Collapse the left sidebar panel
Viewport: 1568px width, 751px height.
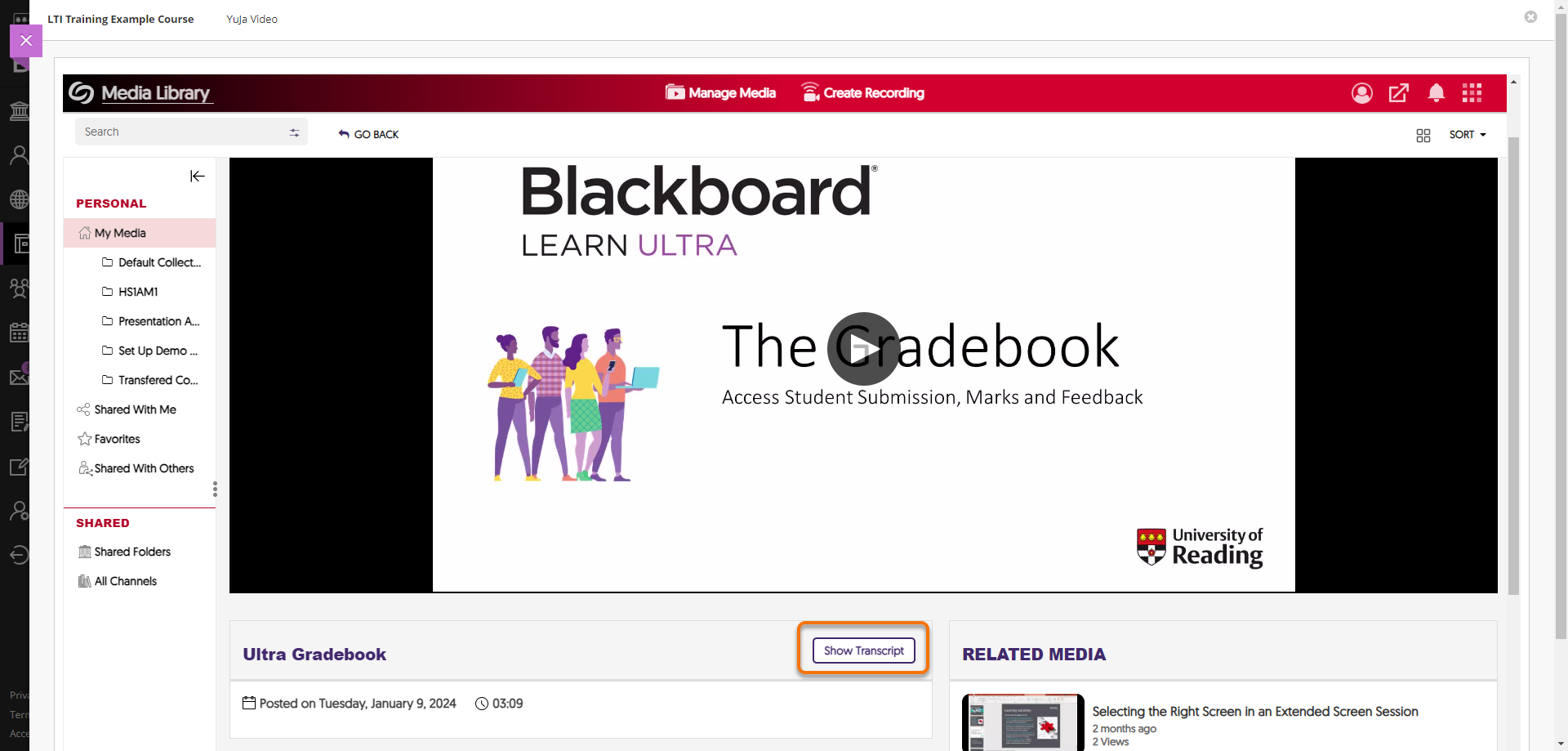point(197,177)
